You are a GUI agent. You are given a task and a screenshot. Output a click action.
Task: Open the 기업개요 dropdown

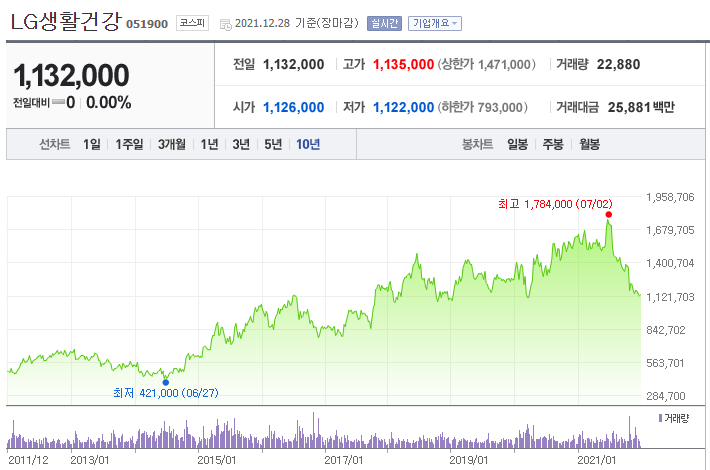point(435,23)
